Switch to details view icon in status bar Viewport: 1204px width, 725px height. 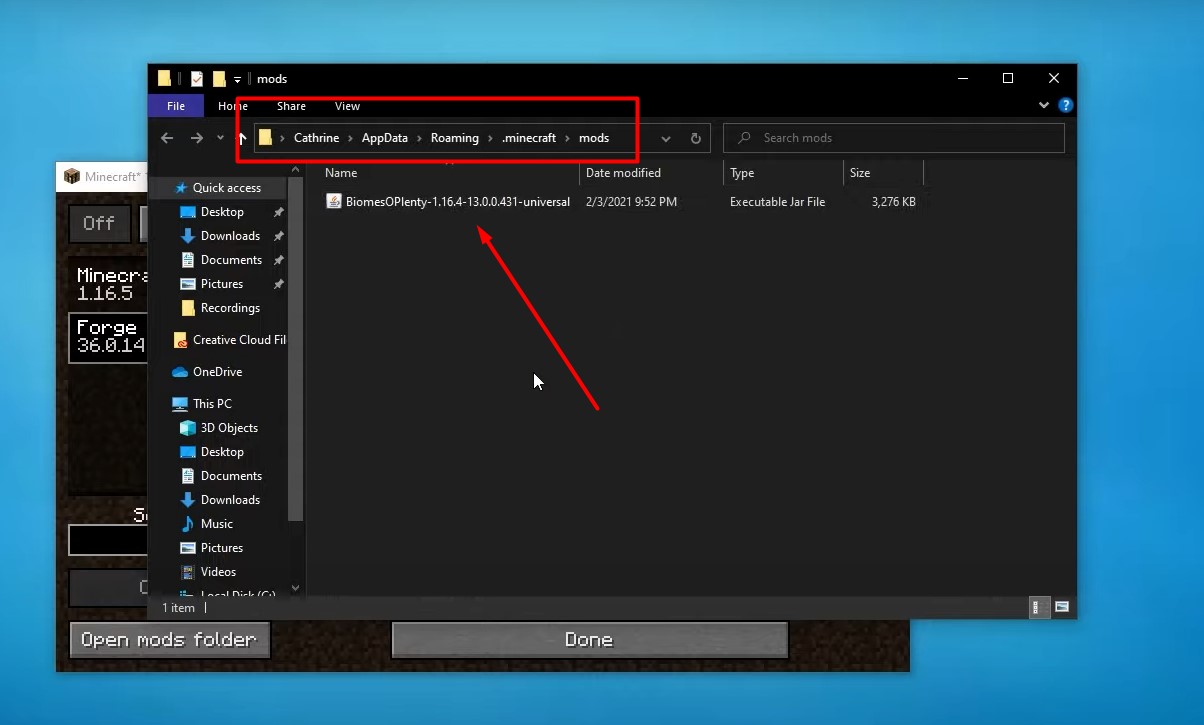point(1039,607)
